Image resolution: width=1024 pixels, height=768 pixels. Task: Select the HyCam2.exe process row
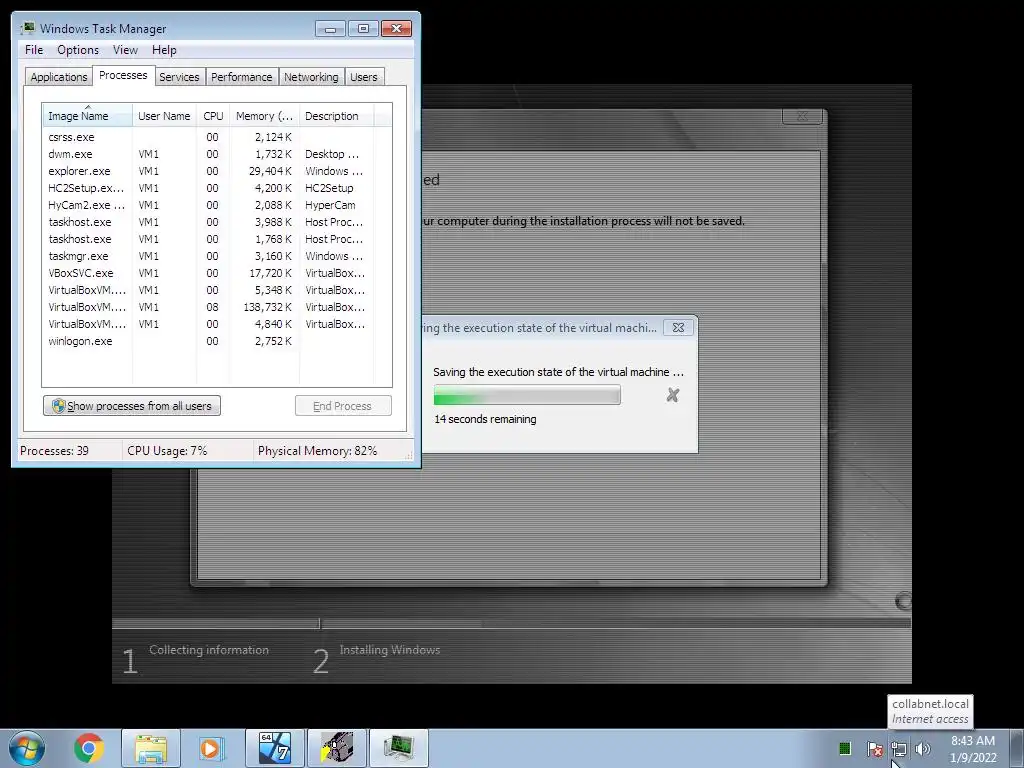tap(217, 205)
